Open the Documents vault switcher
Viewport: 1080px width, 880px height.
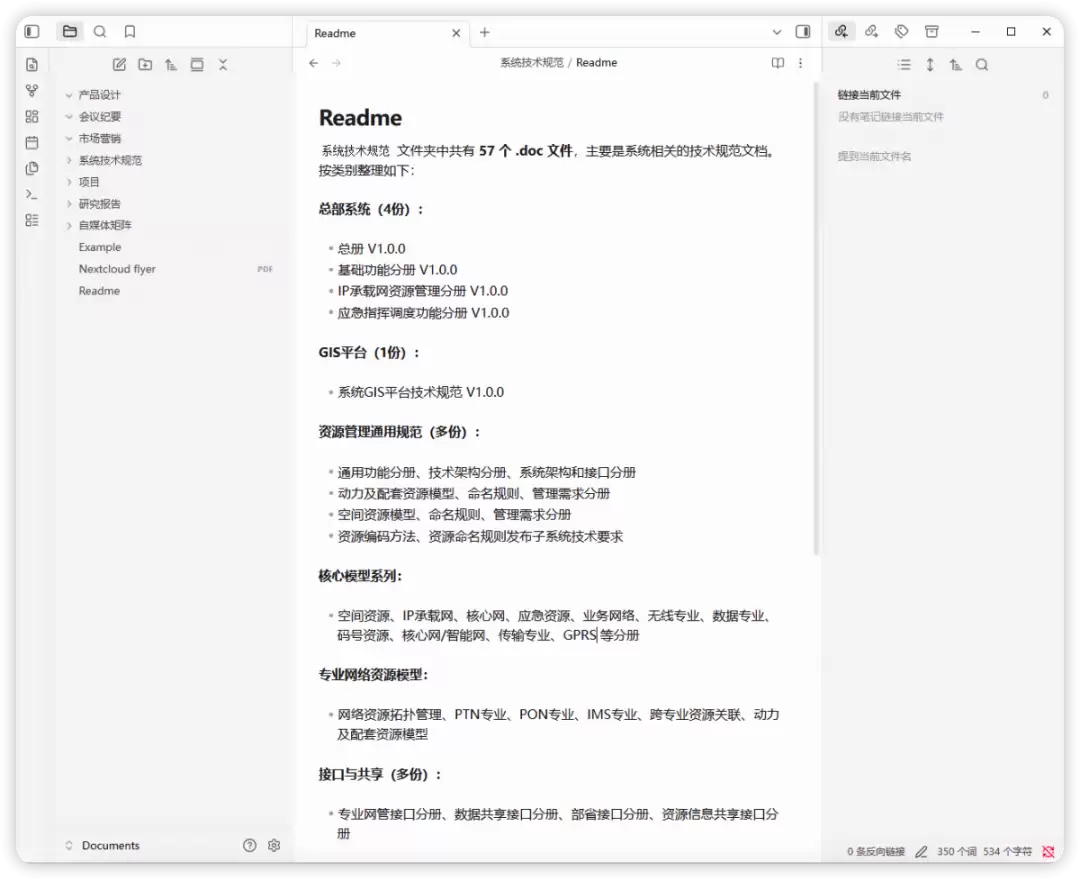click(x=103, y=846)
